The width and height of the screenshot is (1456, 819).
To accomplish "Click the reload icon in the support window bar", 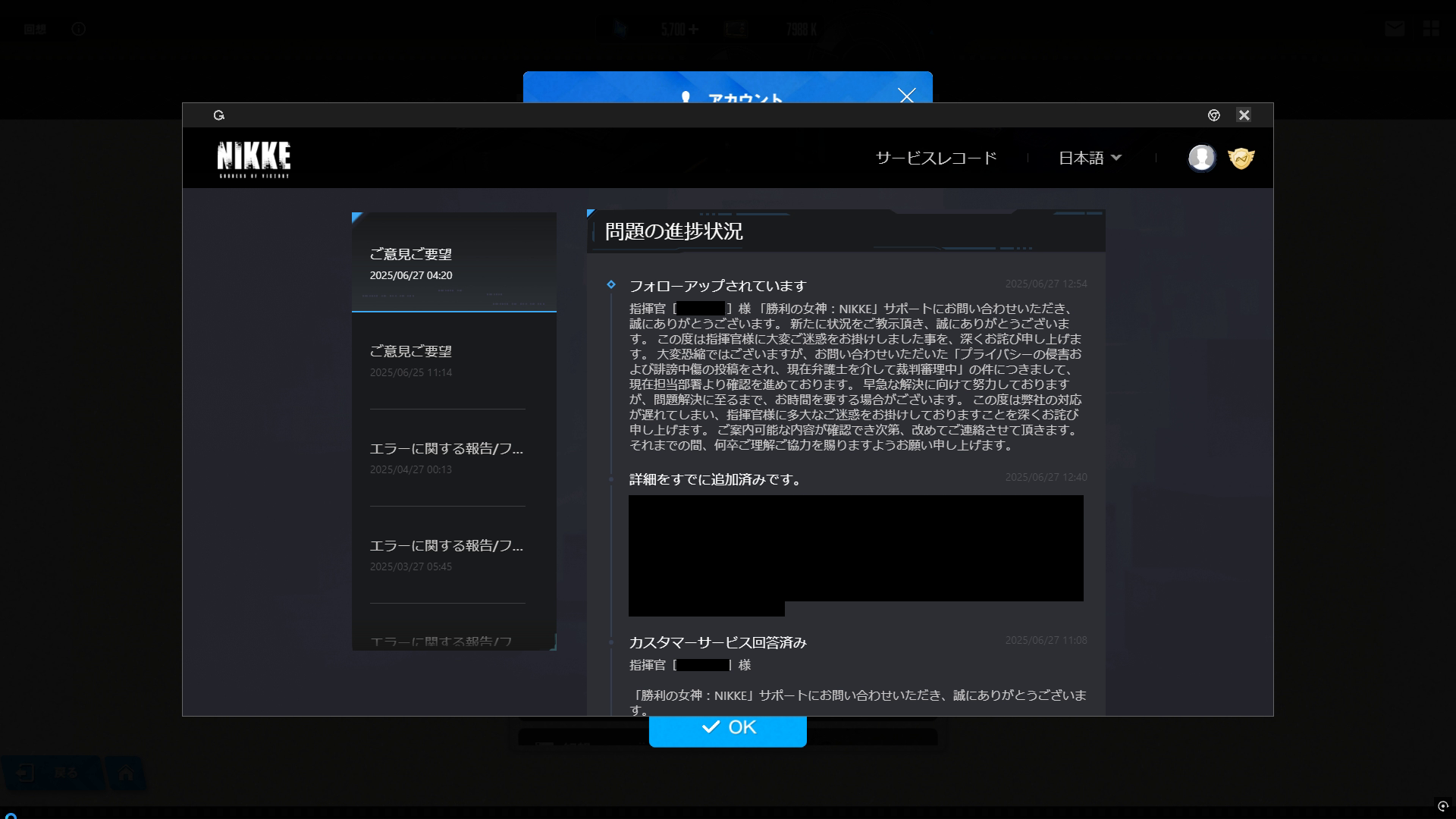I will (x=219, y=115).
